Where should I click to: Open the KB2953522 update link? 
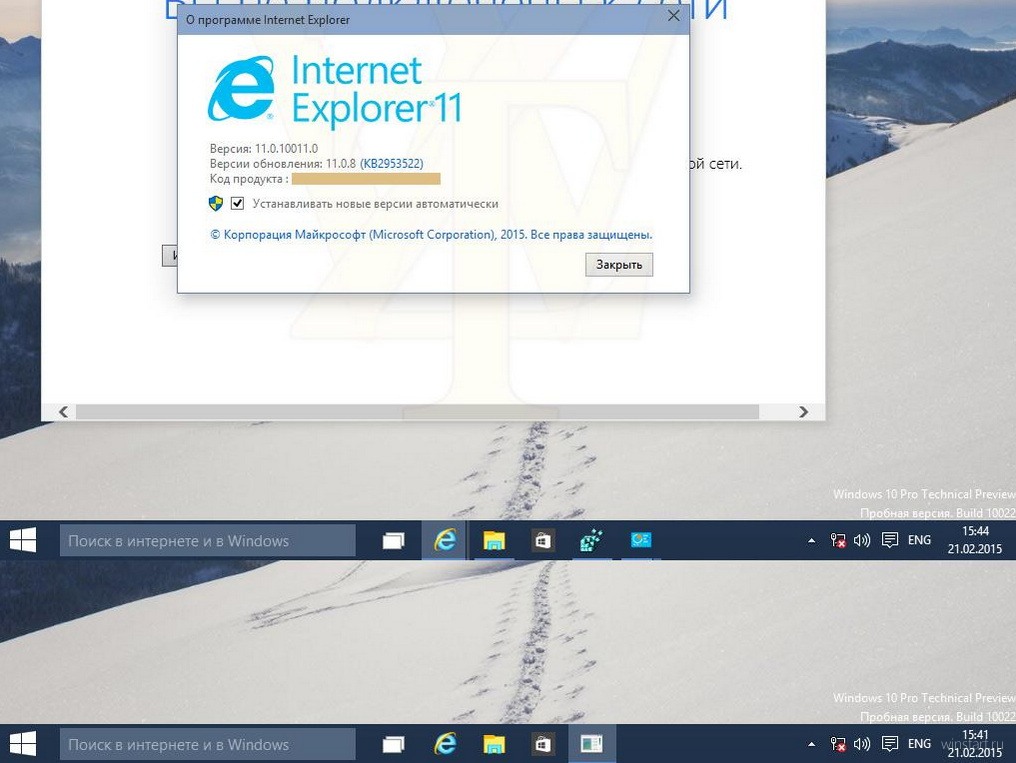pyautogui.click(x=391, y=164)
